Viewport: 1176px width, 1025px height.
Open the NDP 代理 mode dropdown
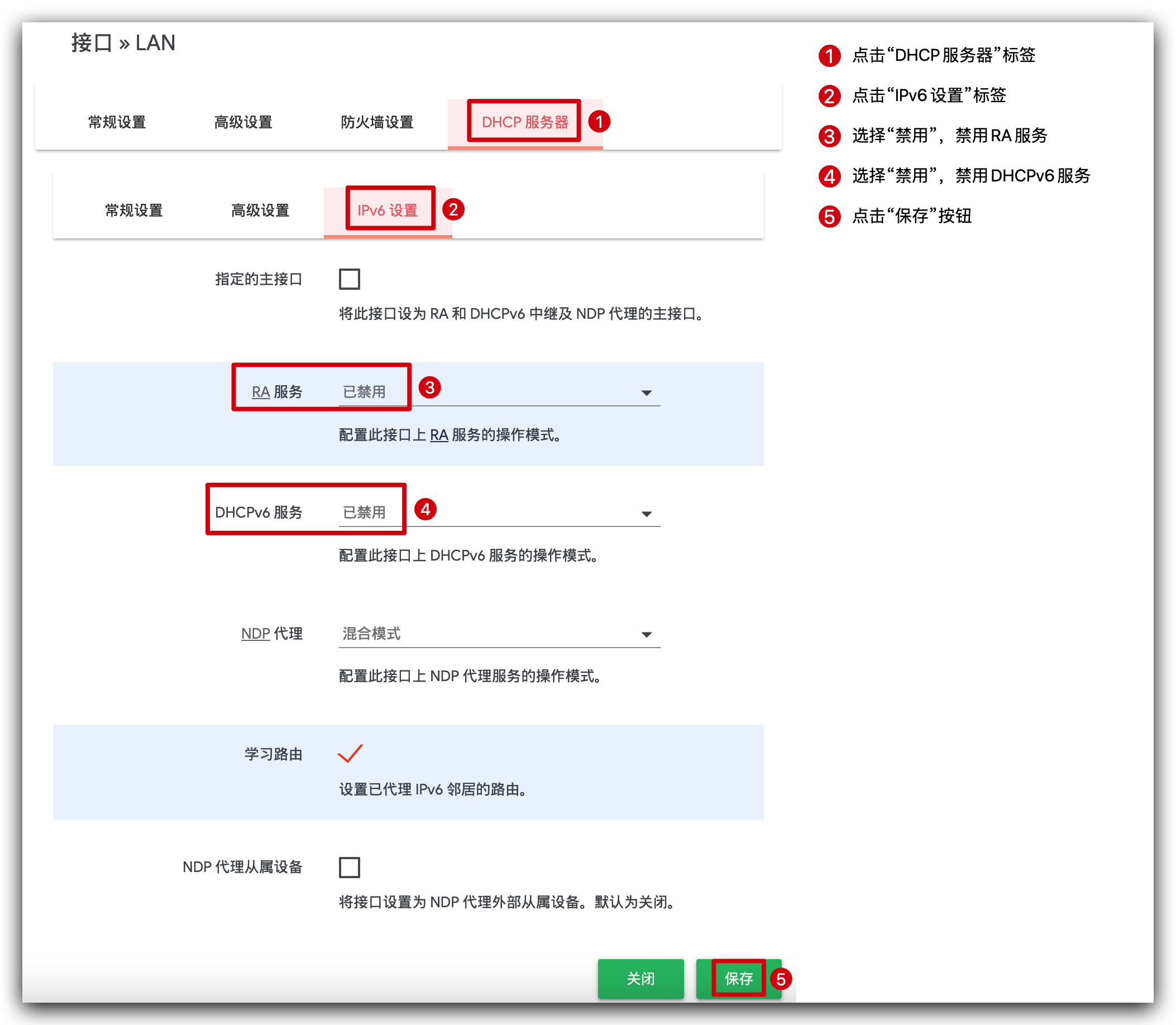tap(499, 634)
